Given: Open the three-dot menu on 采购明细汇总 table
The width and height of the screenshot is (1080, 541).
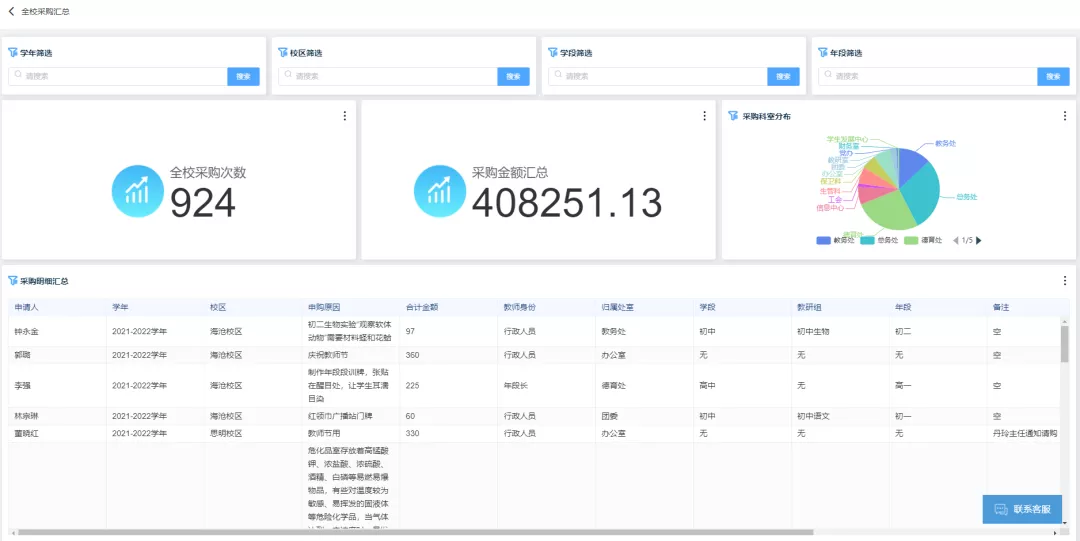Looking at the screenshot, I should (1065, 281).
